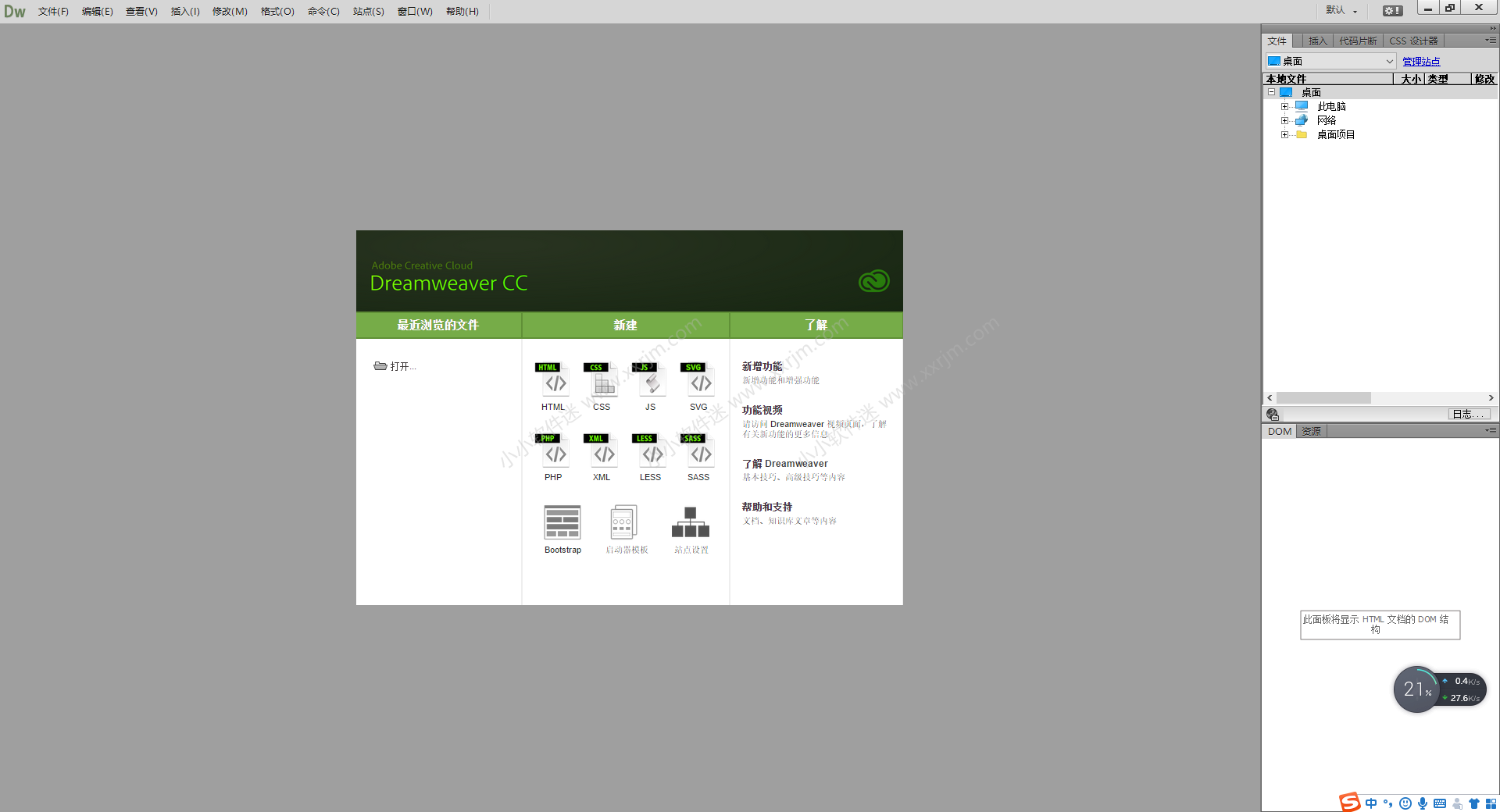Open the Sogou account user icon
1500x812 pixels.
(1457, 803)
